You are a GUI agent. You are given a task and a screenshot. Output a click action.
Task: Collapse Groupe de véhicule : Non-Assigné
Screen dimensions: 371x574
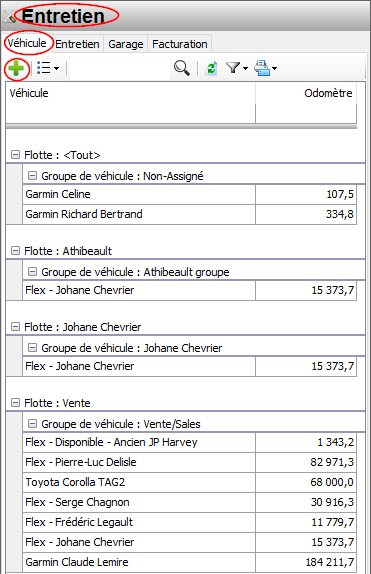[x=33, y=176]
